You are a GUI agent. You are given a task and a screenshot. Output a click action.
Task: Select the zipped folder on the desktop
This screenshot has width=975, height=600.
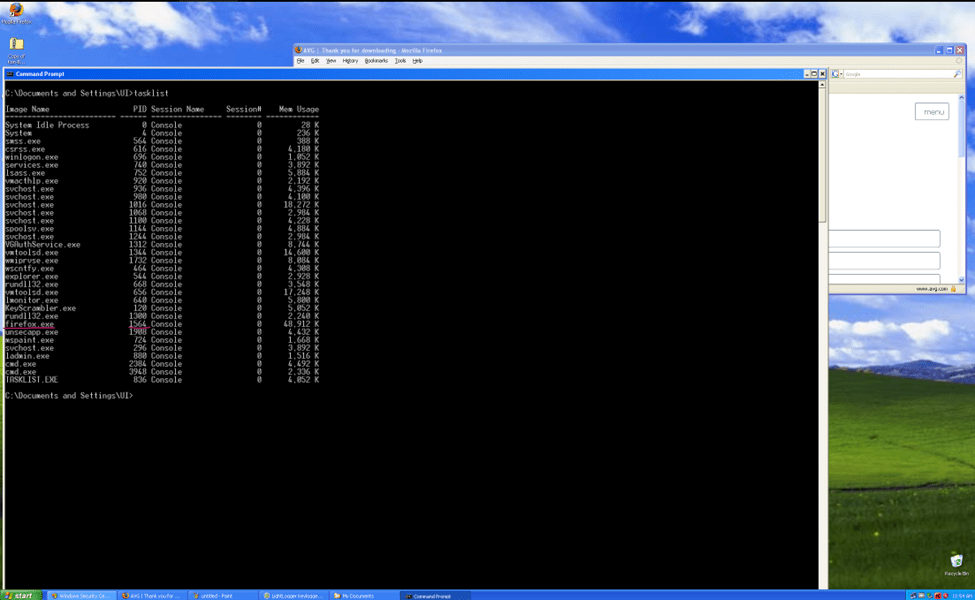16,45
